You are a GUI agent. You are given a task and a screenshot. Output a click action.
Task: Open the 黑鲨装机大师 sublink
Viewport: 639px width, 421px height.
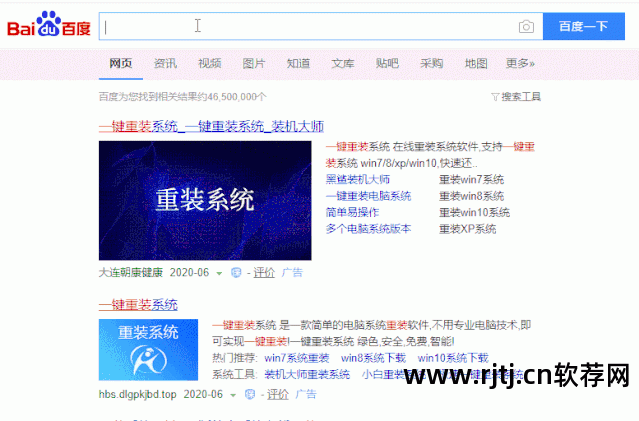pos(358,179)
